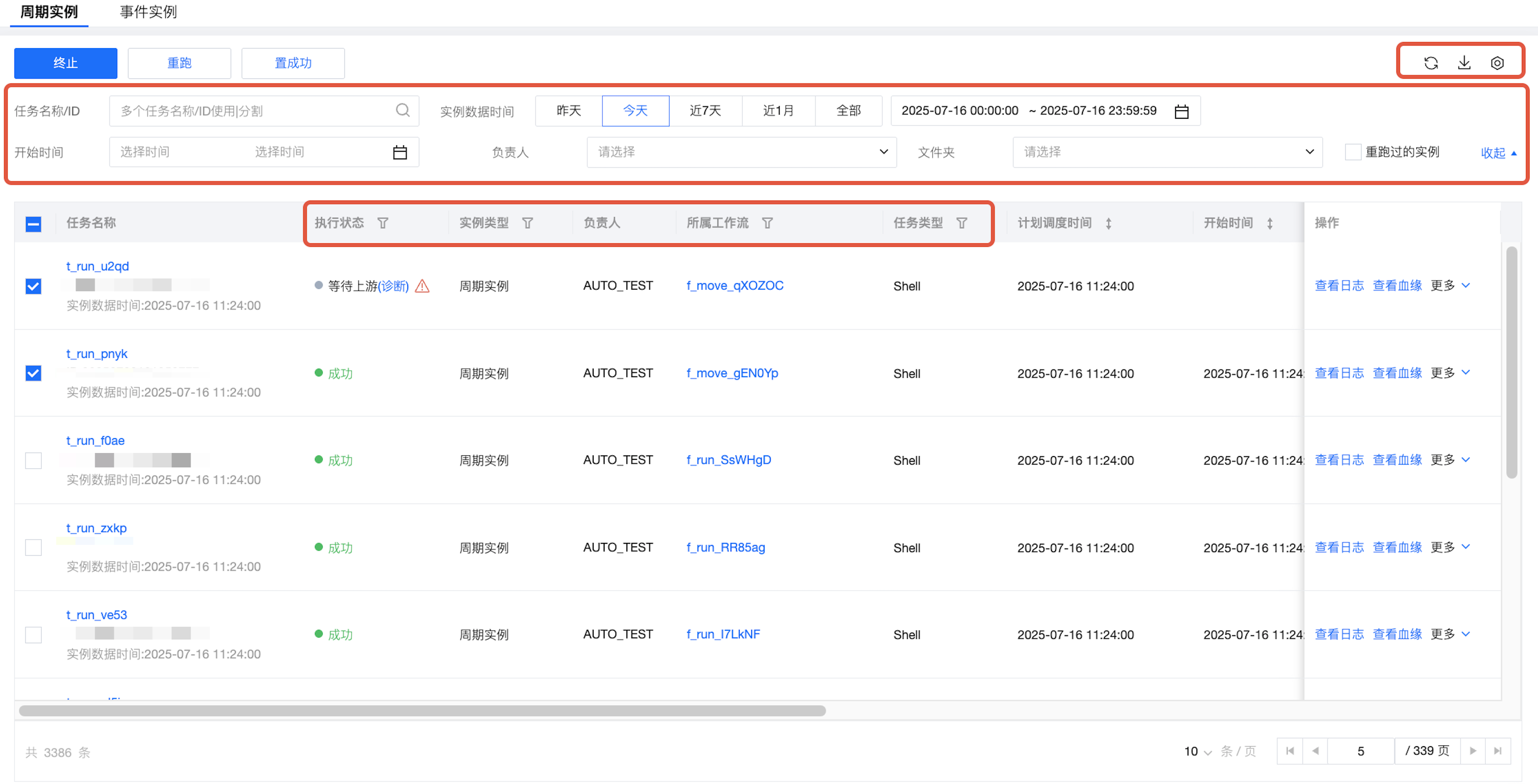Uncheck the t_run_pnyk row checkbox
The width and height of the screenshot is (1538, 784).
click(33, 374)
